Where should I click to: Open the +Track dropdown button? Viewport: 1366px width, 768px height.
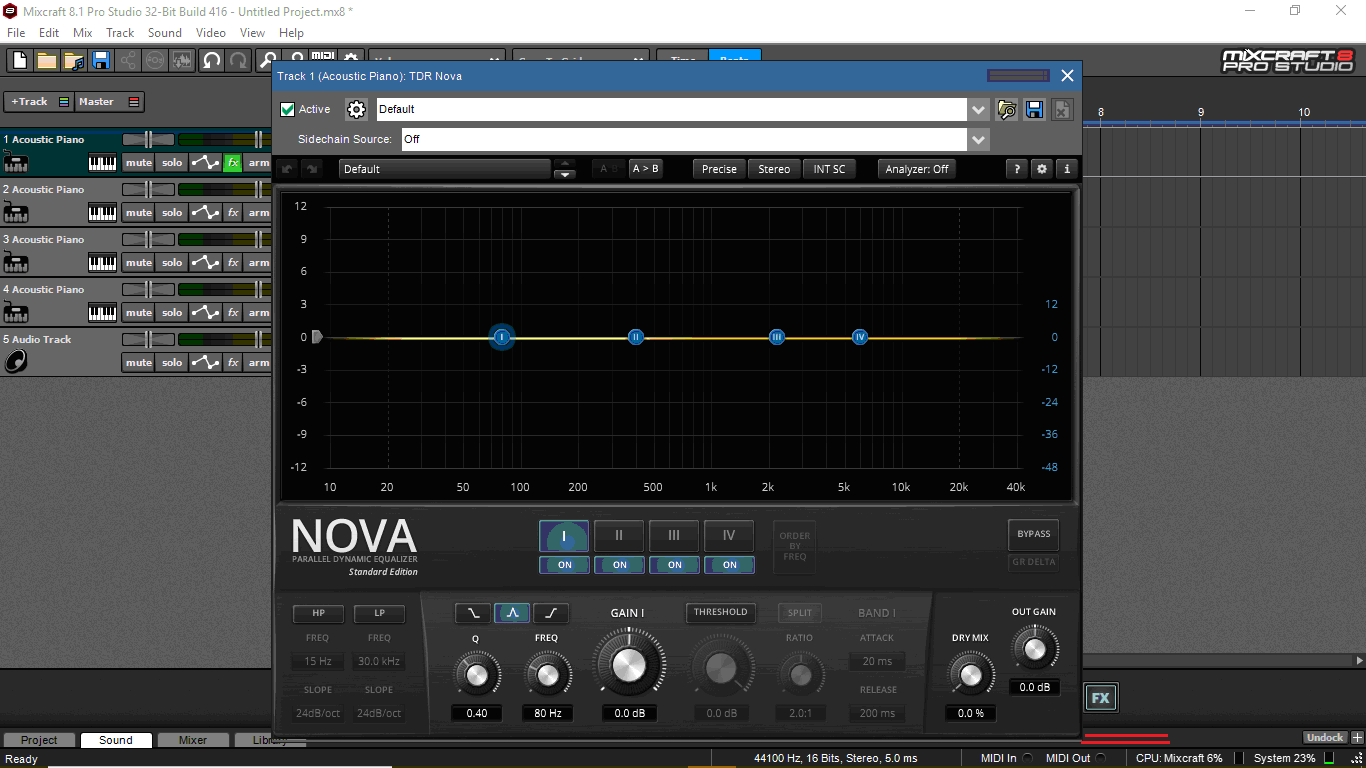point(39,102)
